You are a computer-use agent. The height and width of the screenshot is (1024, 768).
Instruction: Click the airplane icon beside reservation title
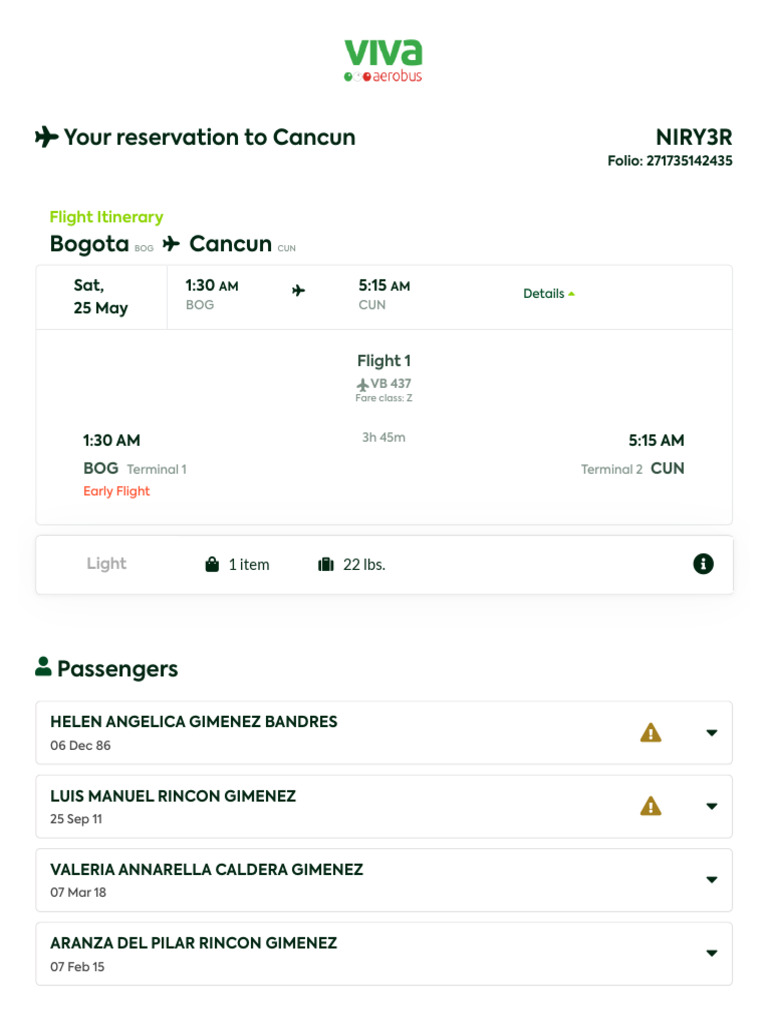pos(46,137)
